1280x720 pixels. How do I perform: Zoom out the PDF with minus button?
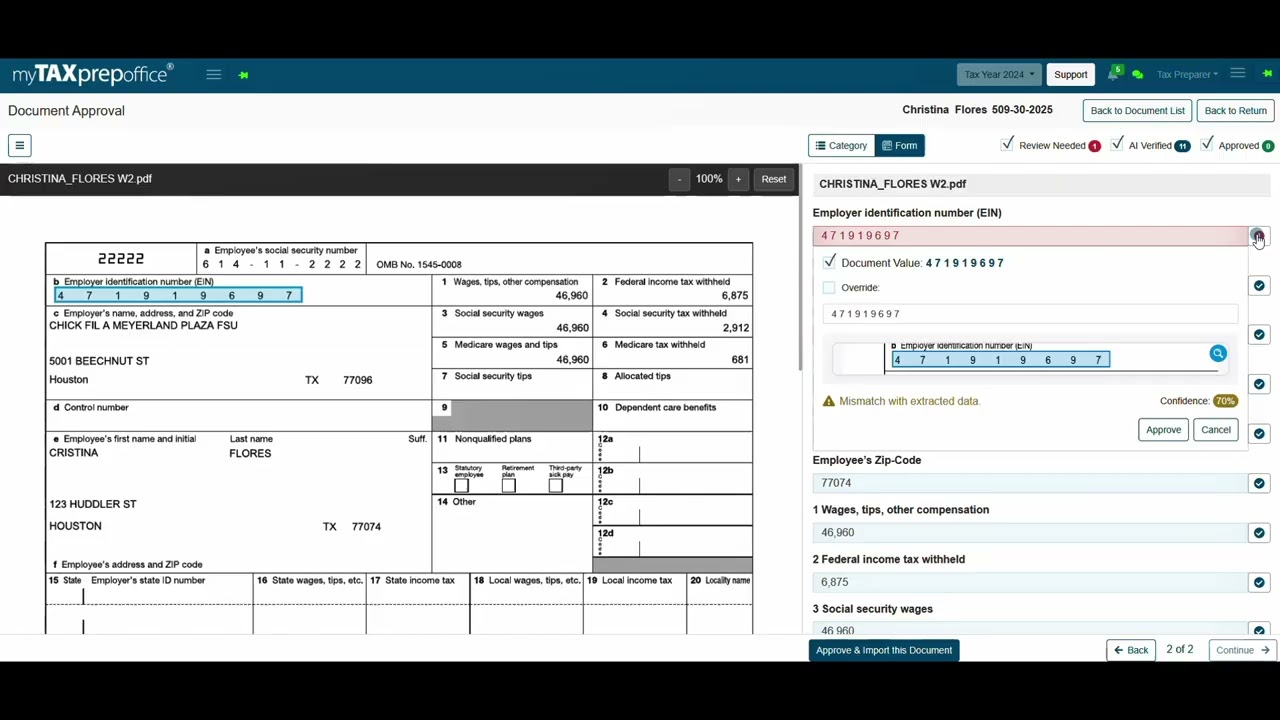click(x=679, y=179)
